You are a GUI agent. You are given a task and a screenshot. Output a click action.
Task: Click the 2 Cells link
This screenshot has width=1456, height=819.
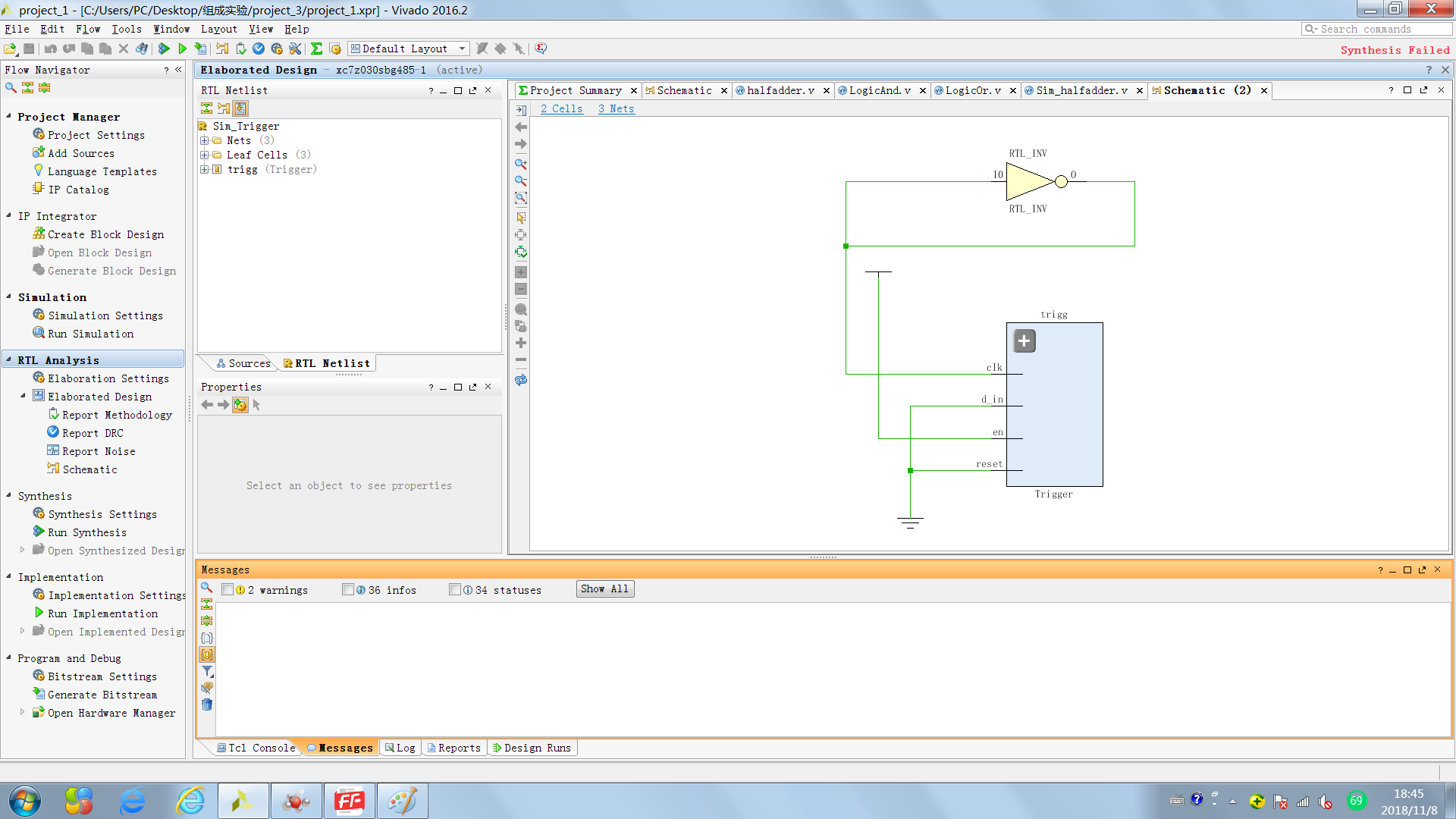[561, 108]
